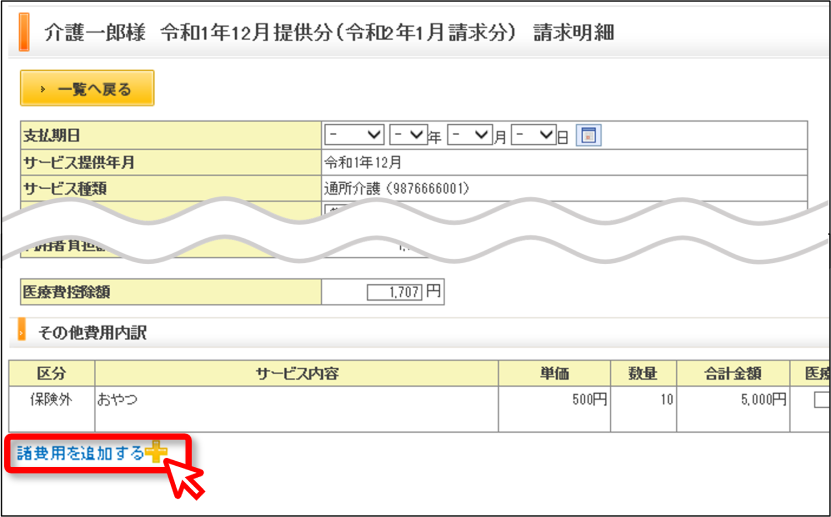
Task: Focus the 医療費控除額 amount field
Action: click(x=394, y=292)
